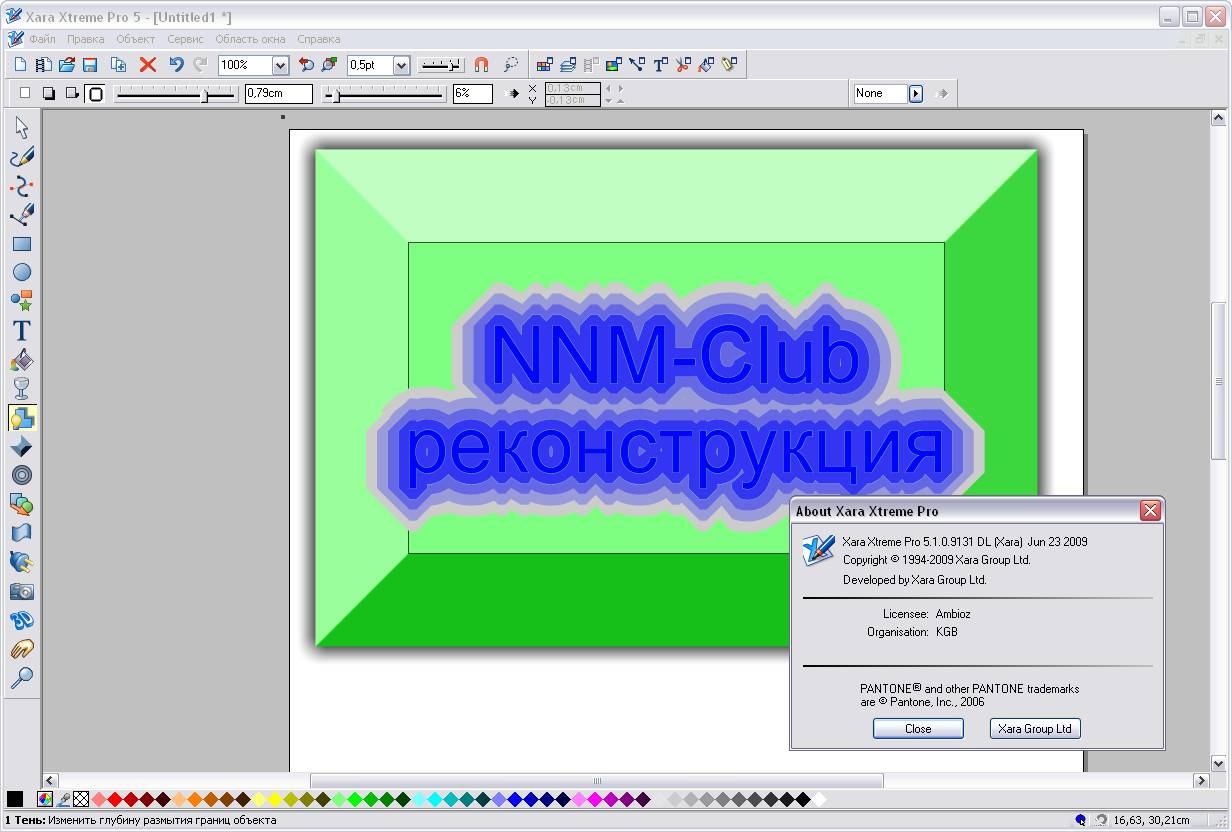This screenshot has height=832, width=1232.
Task: Click the Previous zoom icon
Action: click(306, 65)
